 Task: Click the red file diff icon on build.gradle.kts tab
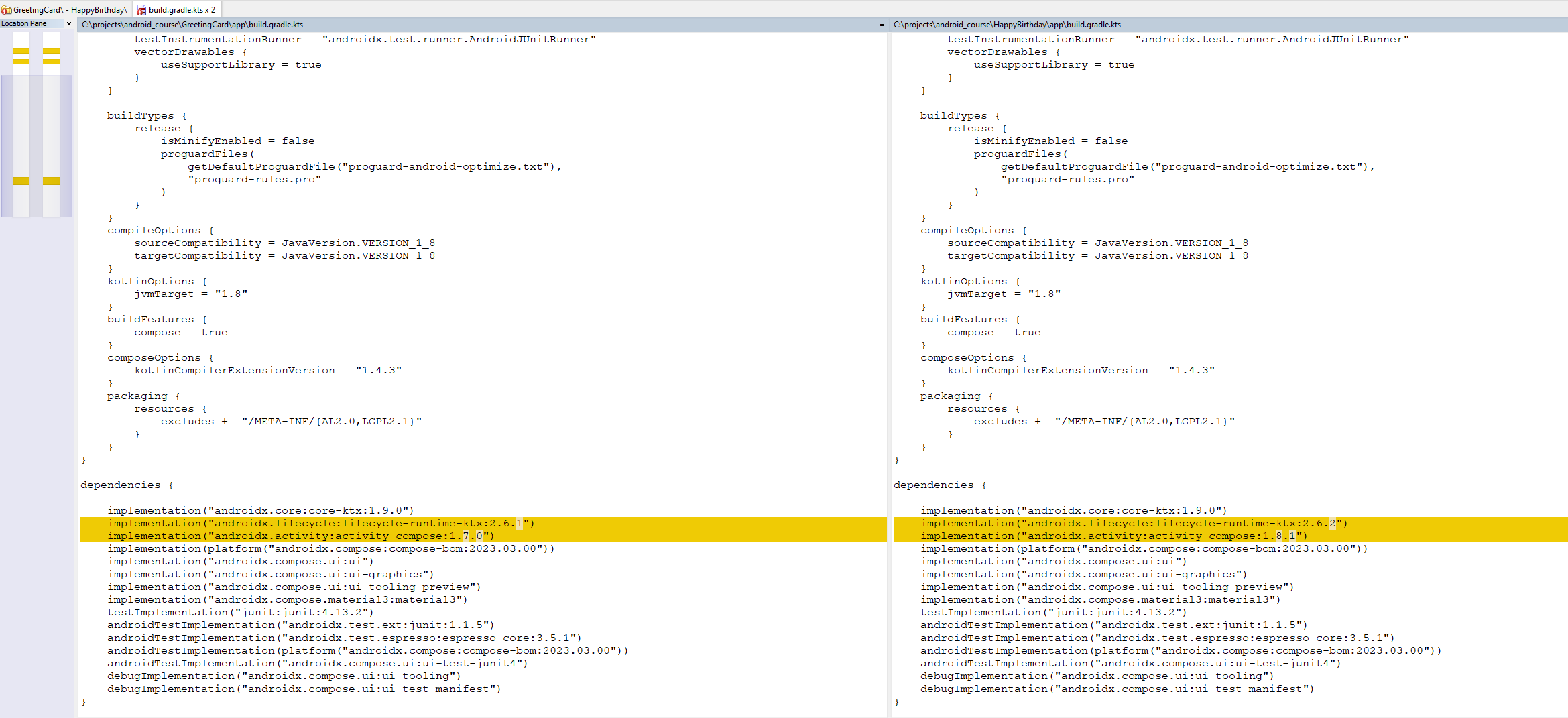(x=141, y=9)
